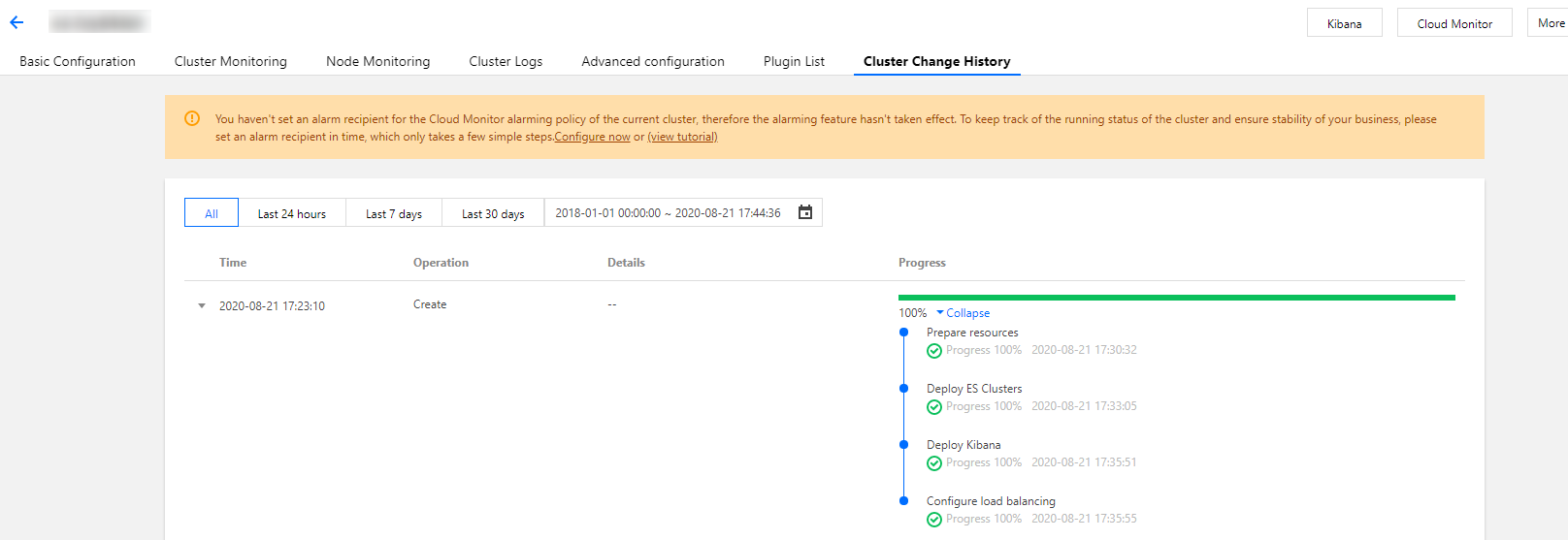
Task: Click the Configure now link
Action: click(x=593, y=137)
